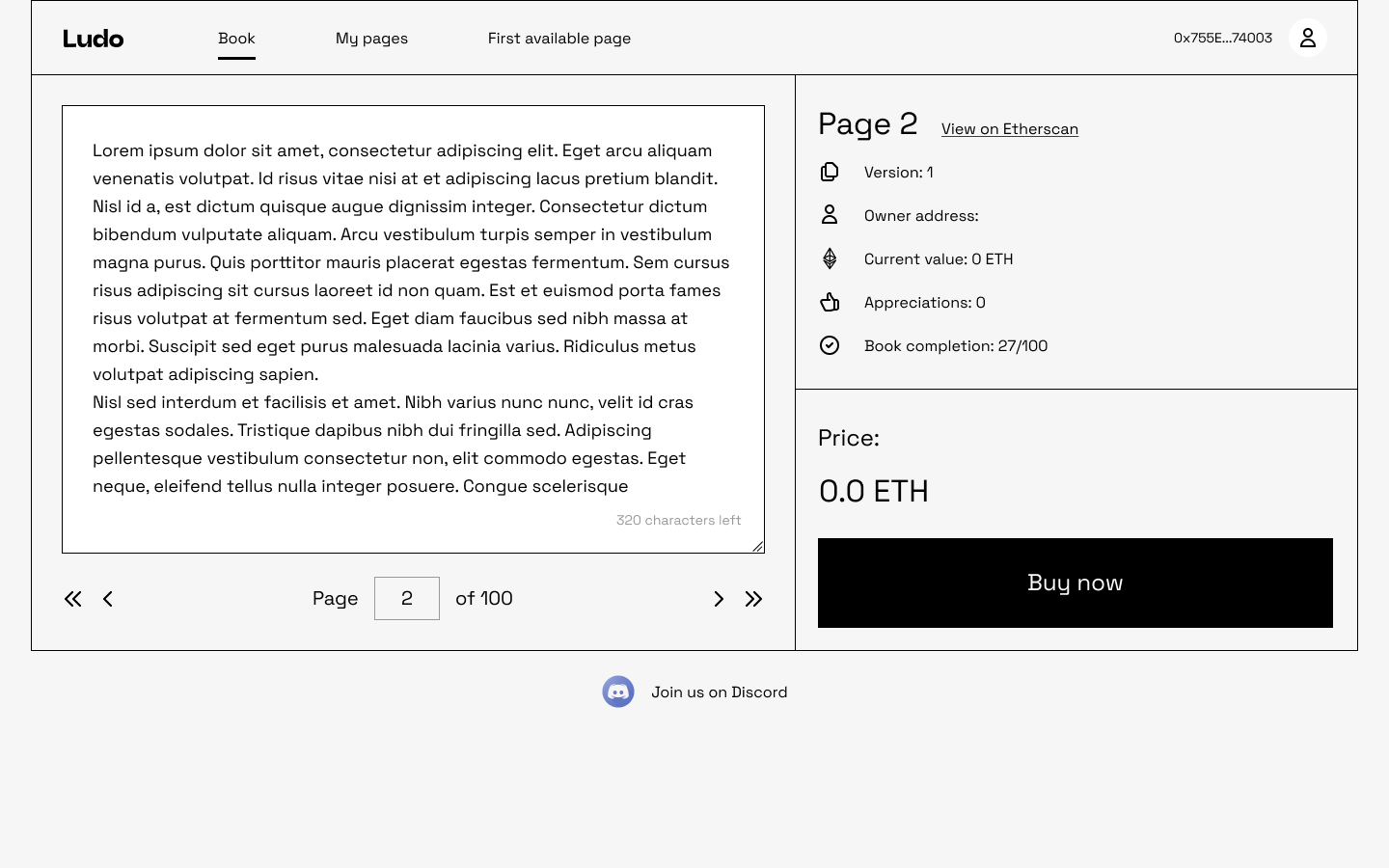Click the of 100 page count text
1389x868 pixels.
tap(484, 598)
